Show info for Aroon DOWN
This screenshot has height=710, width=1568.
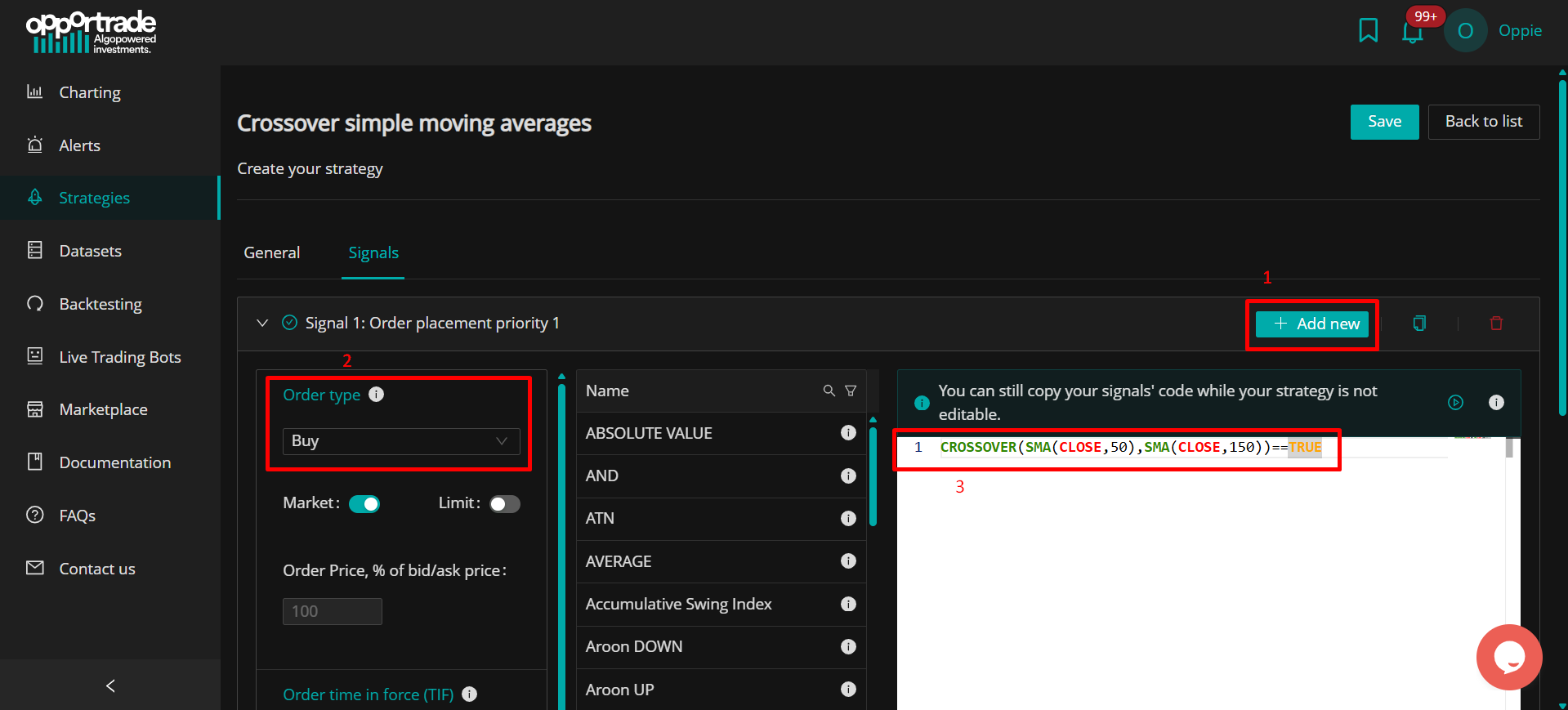coord(848,646)
